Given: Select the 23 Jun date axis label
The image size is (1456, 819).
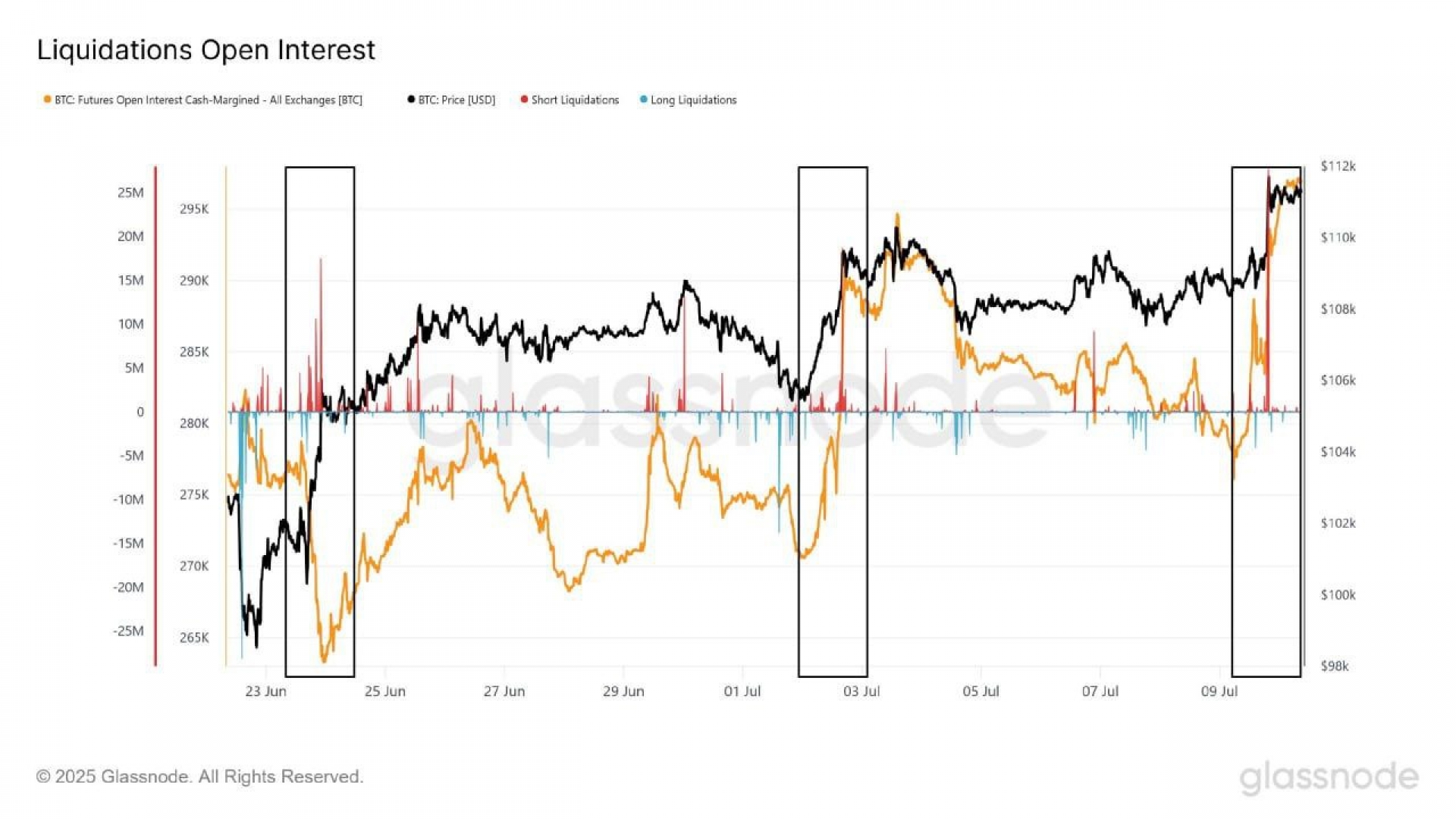Looking at the screenshot, I should 265,692.
